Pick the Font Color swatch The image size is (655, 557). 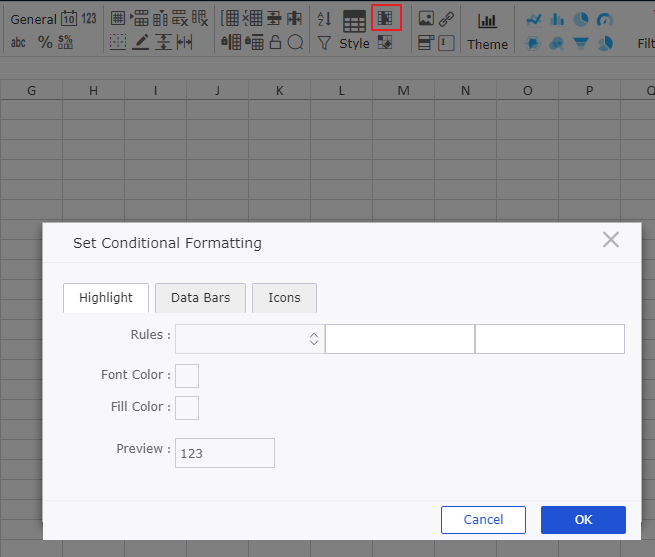[187, 376]
